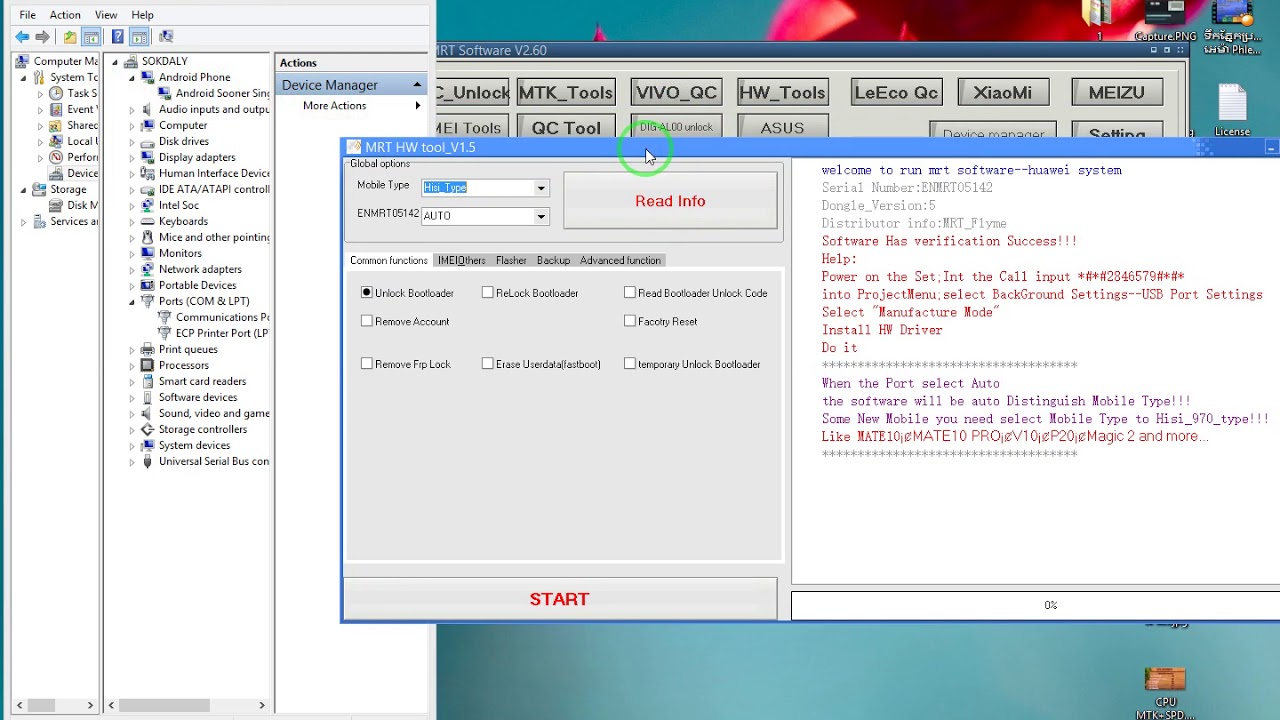Click HW_Tools button in MRT Software window
Image resolution: width=1280 pixels, height=720 pixels.
pyautogui.click(x=782, y=92)
